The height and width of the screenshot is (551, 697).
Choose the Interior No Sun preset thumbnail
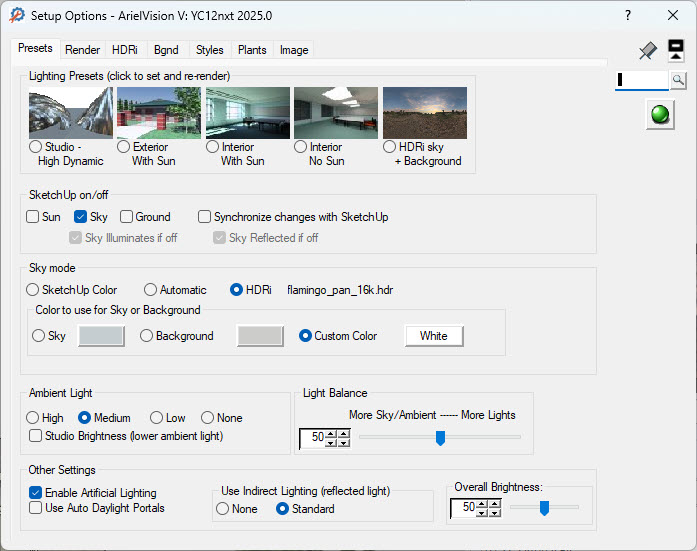[336, 113]
